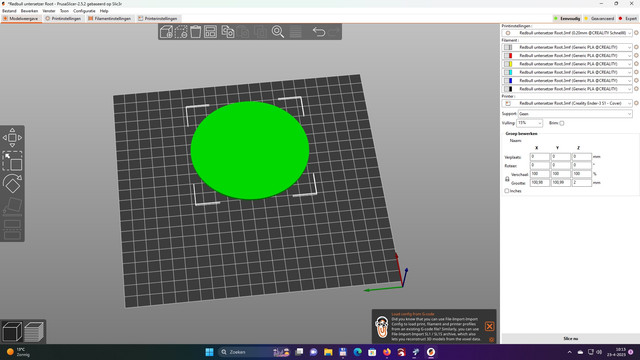Click gear icon beside yellow filament
The width and height of the screenshot is (640, 360).
[636, 64]
